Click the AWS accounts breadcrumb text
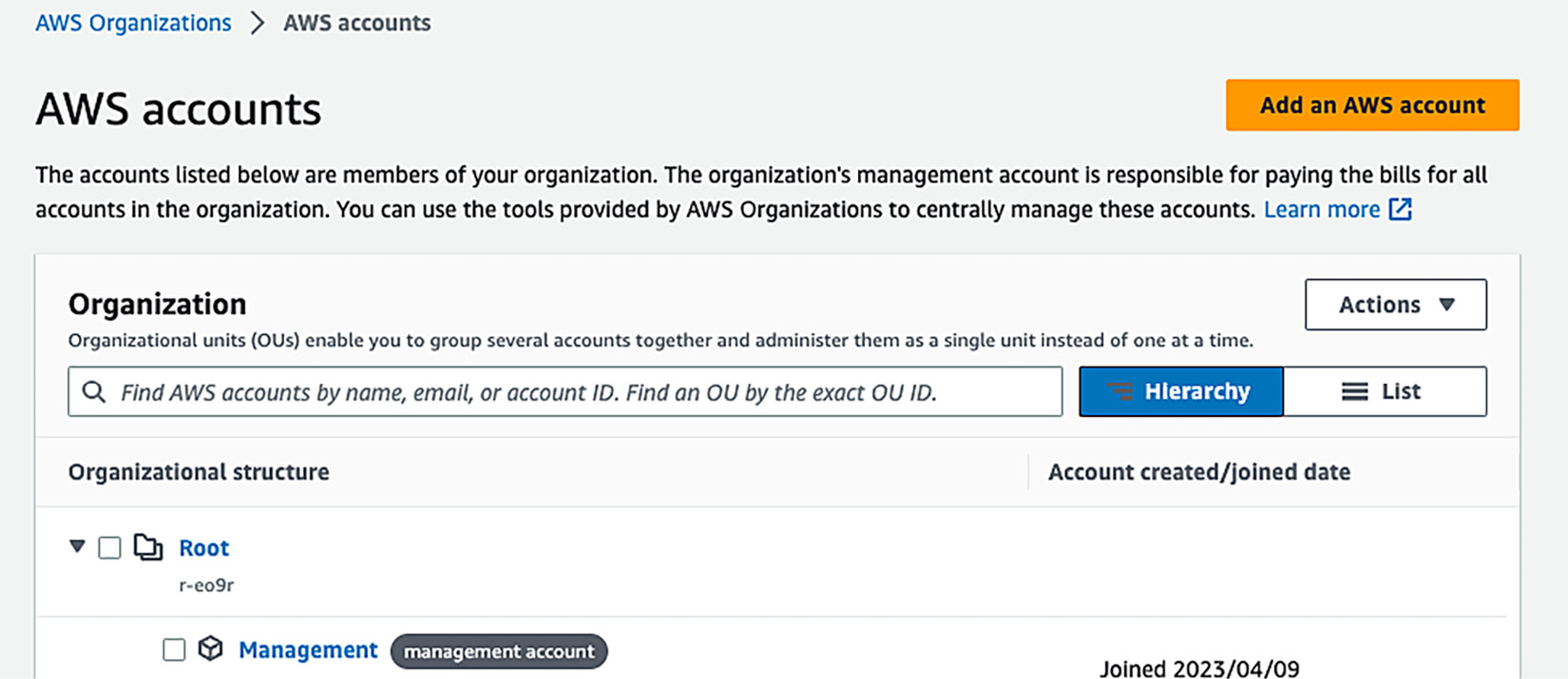Screen dimensions: 1568x679 coord(357,23)
